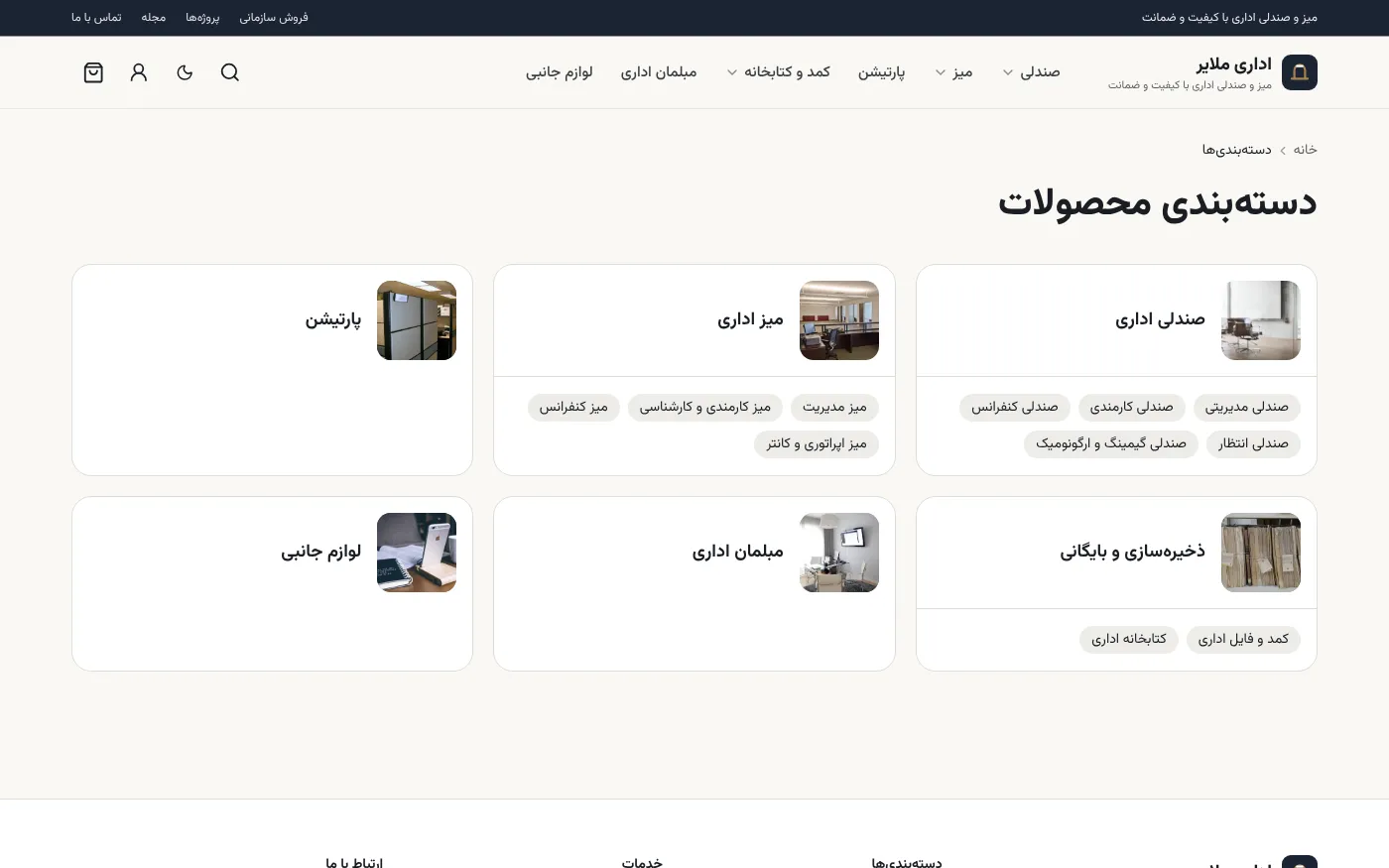Expand the صندلی menu dropdown
This screenshot has width=1389, height=868.
coord(1031,72)
